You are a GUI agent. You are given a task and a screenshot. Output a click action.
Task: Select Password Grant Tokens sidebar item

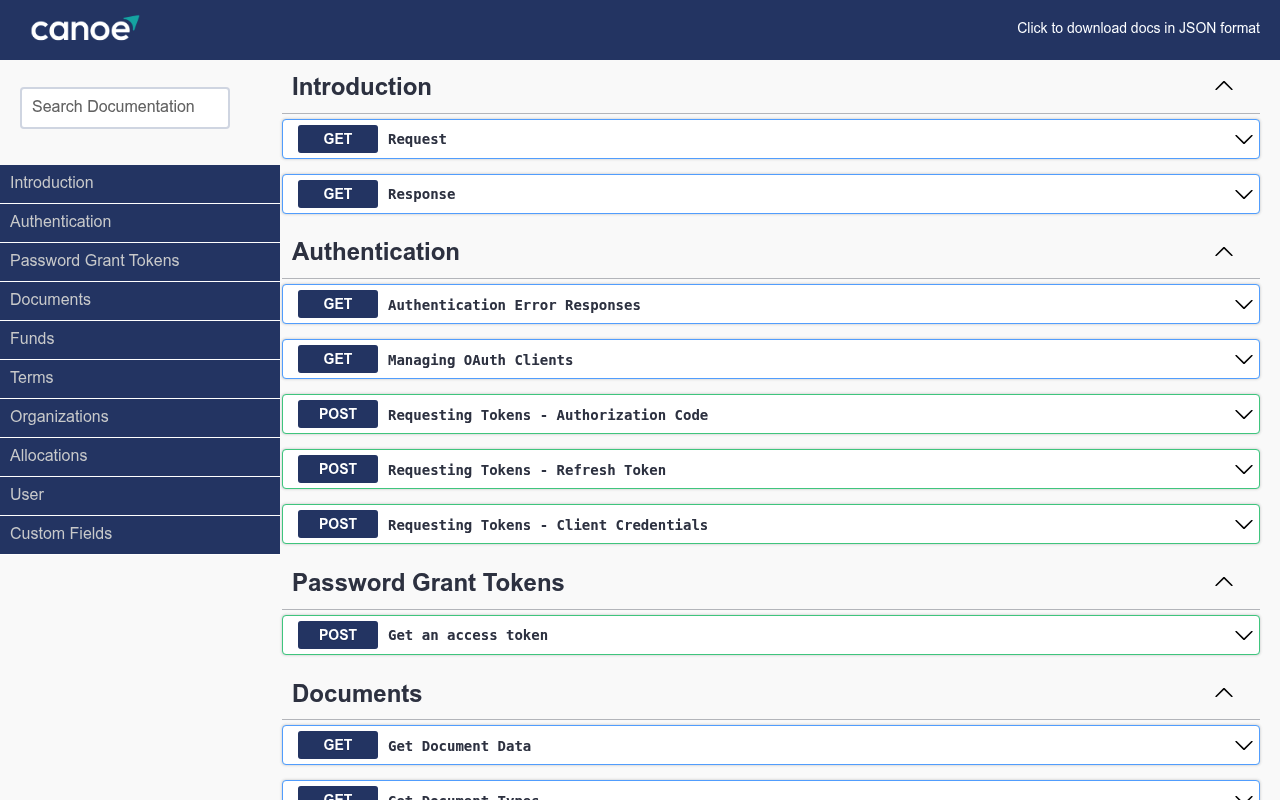(x=140, y=261)
